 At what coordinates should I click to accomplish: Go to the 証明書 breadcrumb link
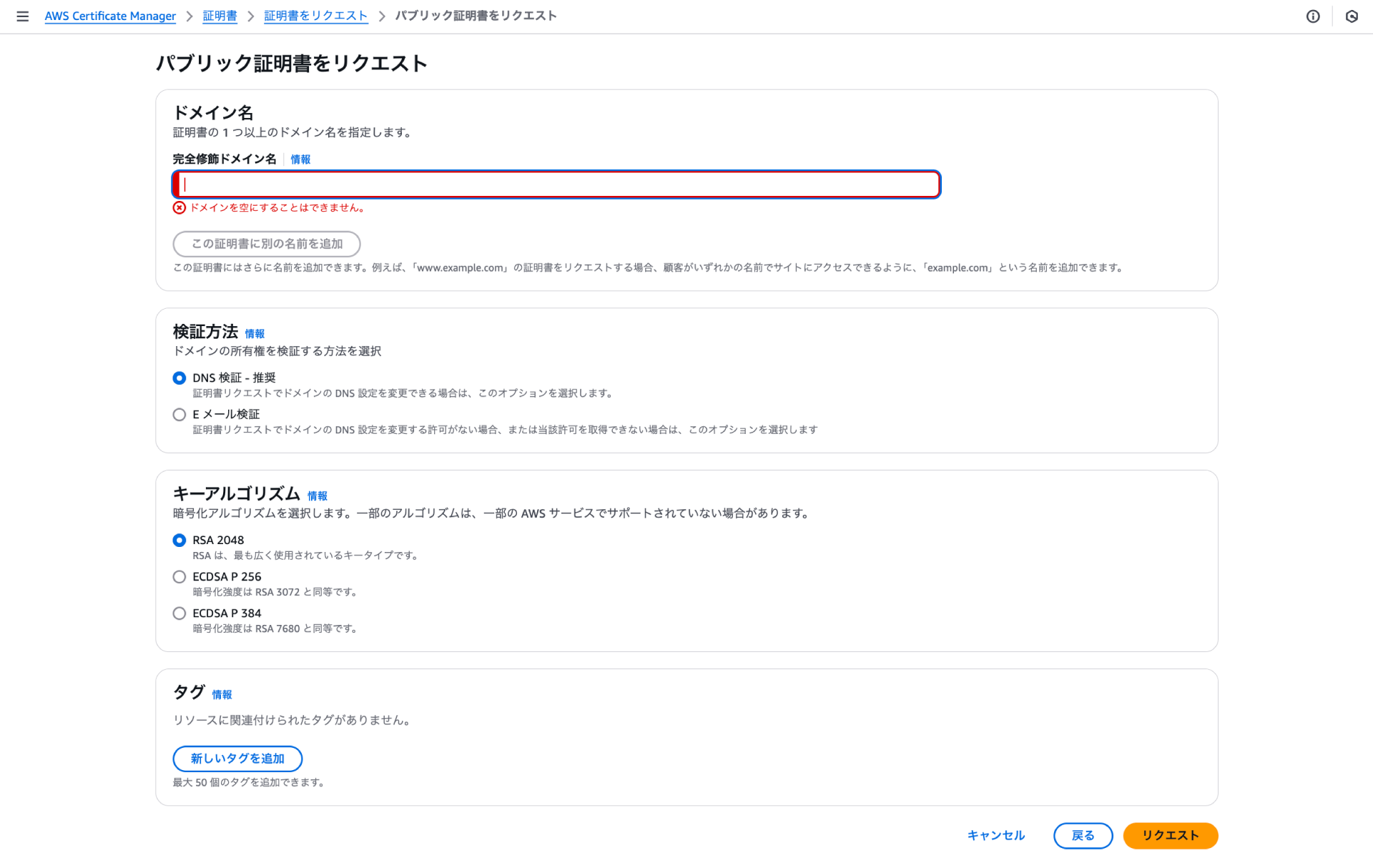(x=220, y=16)
